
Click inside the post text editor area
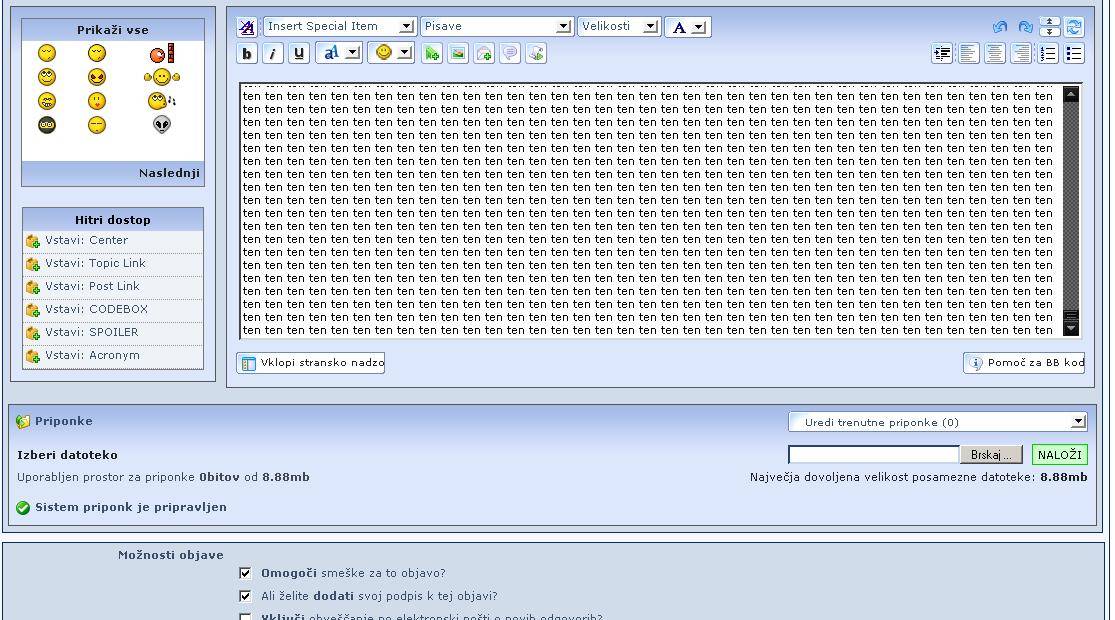650,211
